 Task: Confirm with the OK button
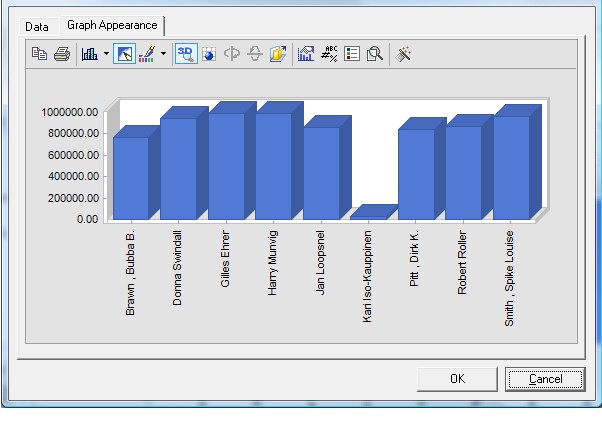457,379
